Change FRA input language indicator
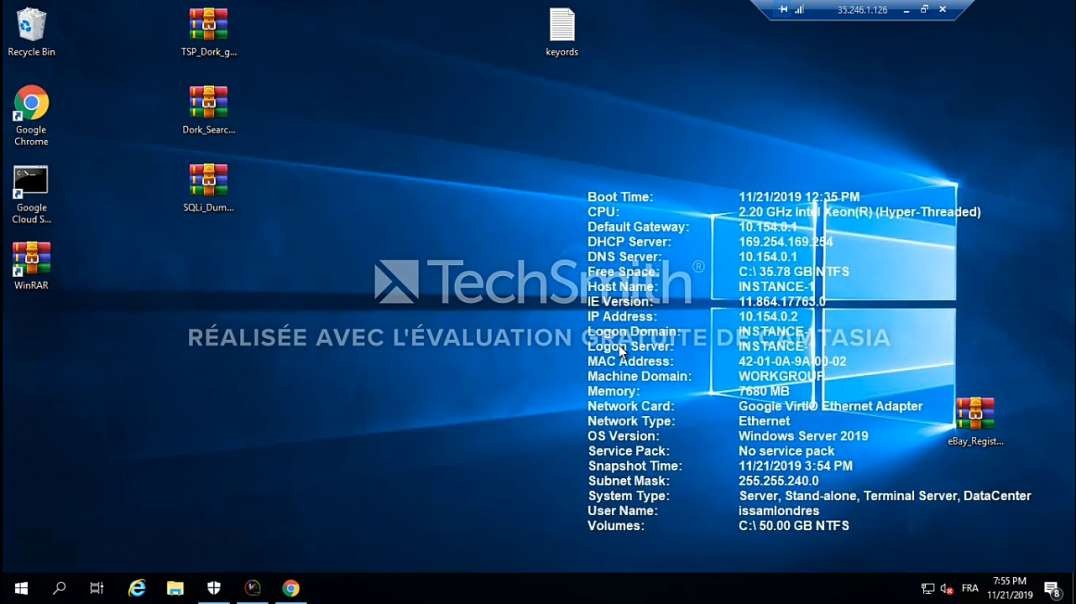Image resolution: width=1076 pixels, height=604 pixels. [970, 588]
